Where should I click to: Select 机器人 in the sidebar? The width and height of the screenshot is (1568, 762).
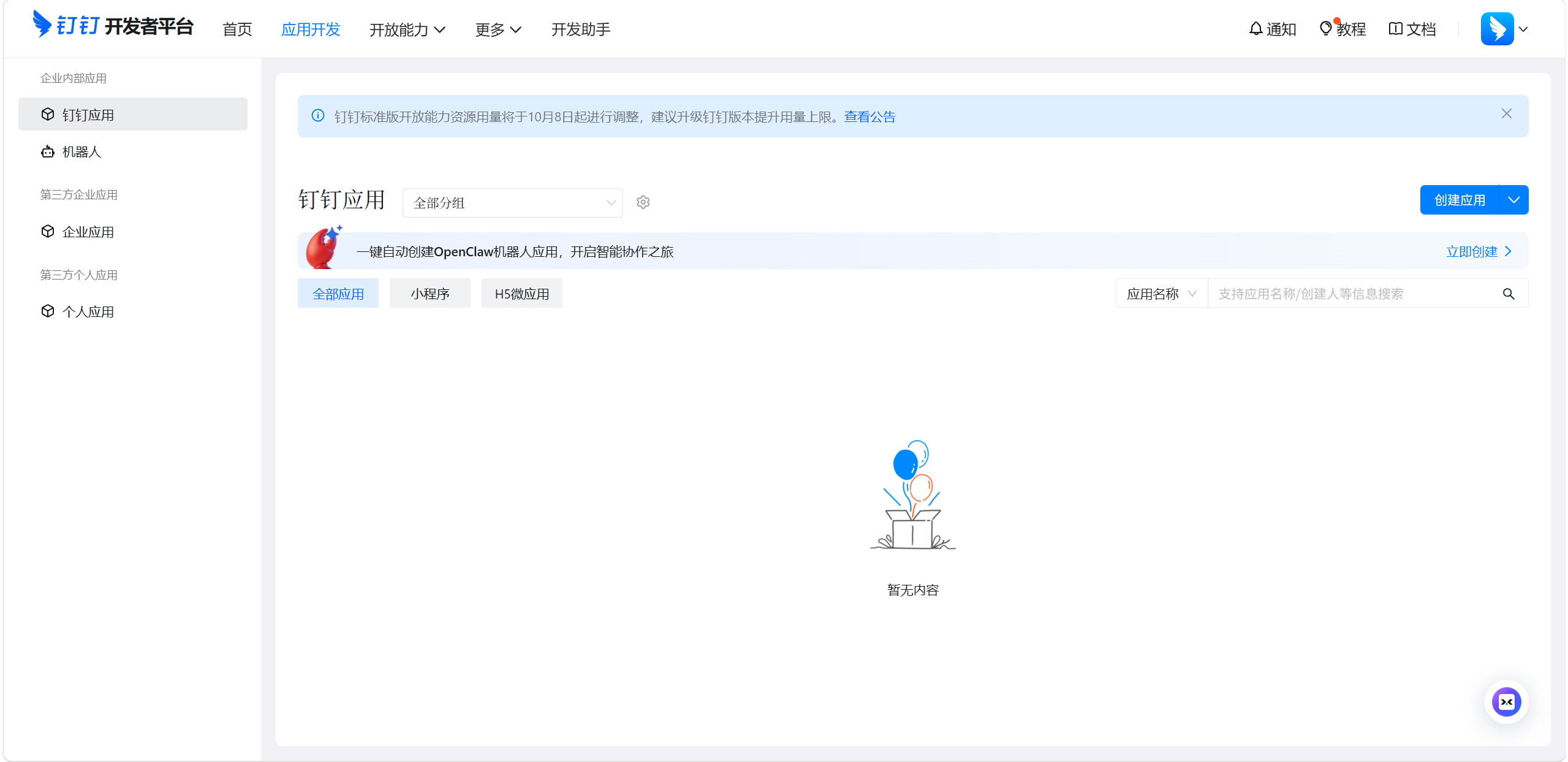pyautogui.click(x=81, y=152)
